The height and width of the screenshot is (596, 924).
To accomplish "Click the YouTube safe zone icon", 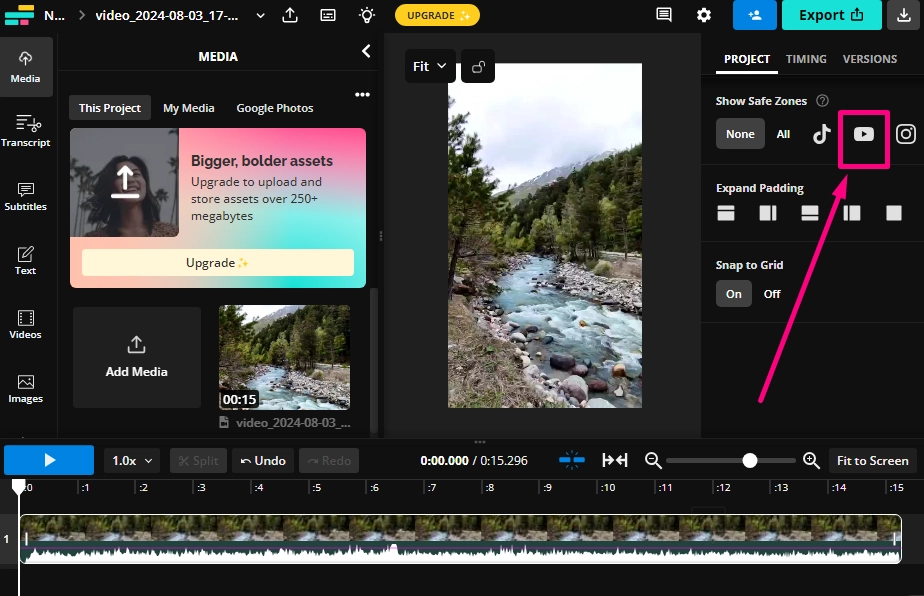I will coord(864,134).
